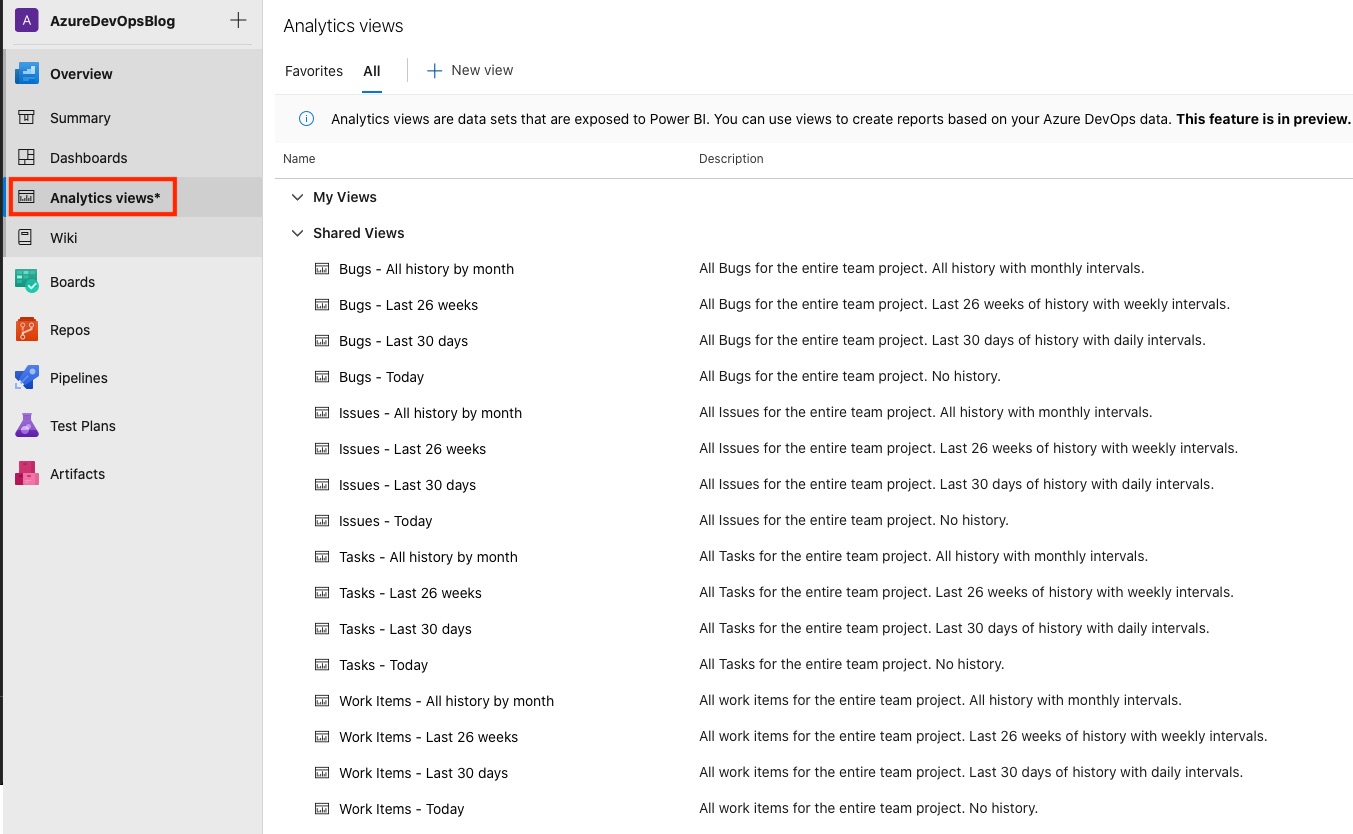Click the Boards hub icon
The width and height of the screenshot is (1353, 834).
click(x=26, y=281)
